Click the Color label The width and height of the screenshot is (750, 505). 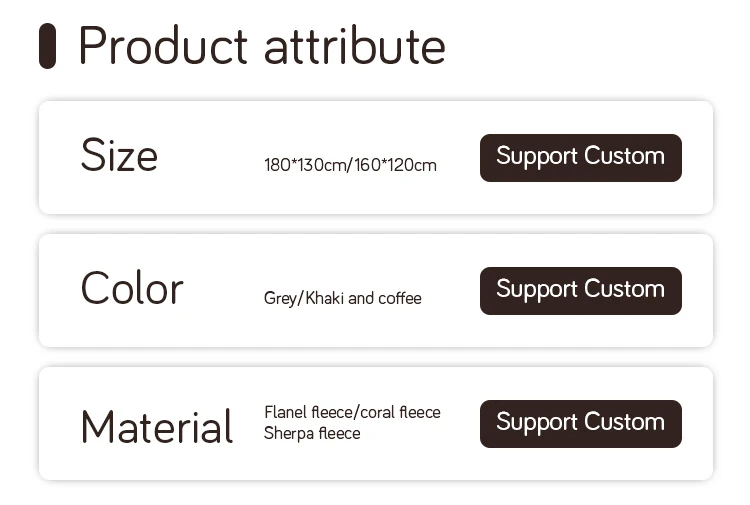[x=132, y=288]
